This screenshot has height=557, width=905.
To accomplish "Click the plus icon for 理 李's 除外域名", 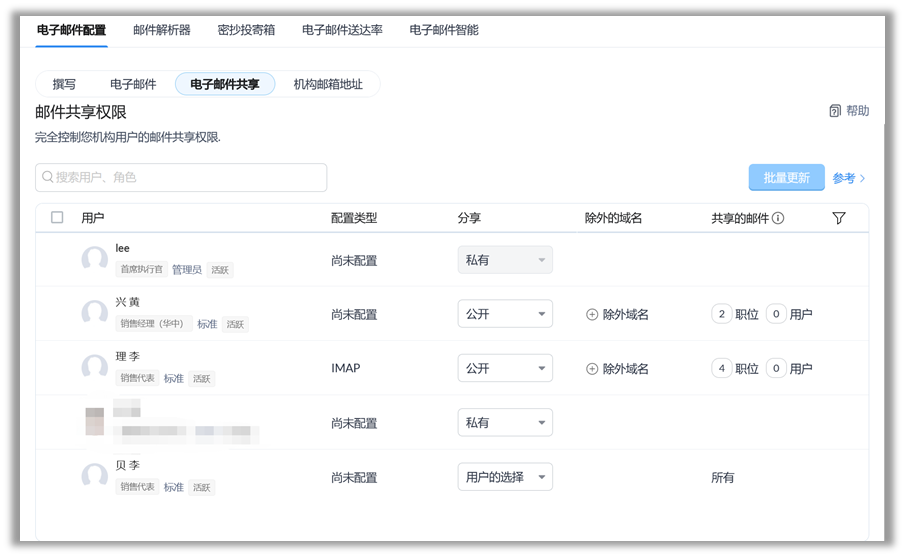I will click(x=592, y=368).
